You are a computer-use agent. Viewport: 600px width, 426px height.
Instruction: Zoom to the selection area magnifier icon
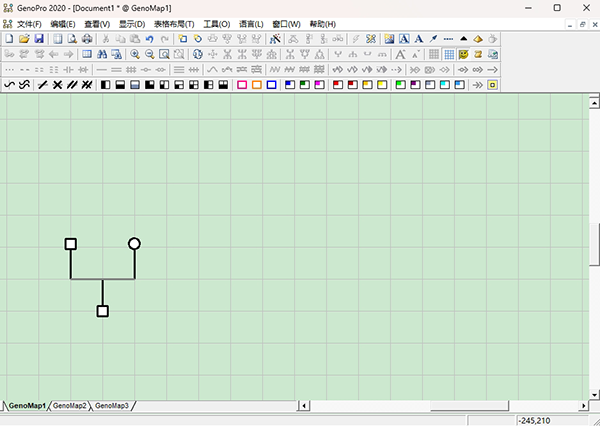coord(164,54)
